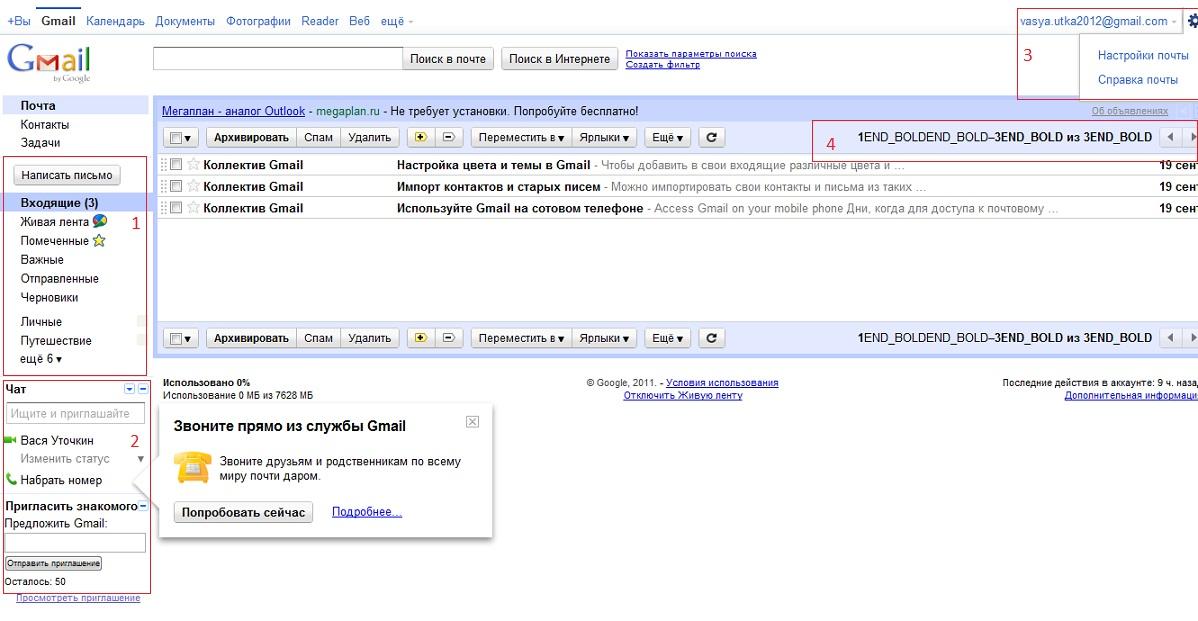Star the "Импорт контактов" email
Viewport: 1198px width, 621px height.
[x=193, y=186]
